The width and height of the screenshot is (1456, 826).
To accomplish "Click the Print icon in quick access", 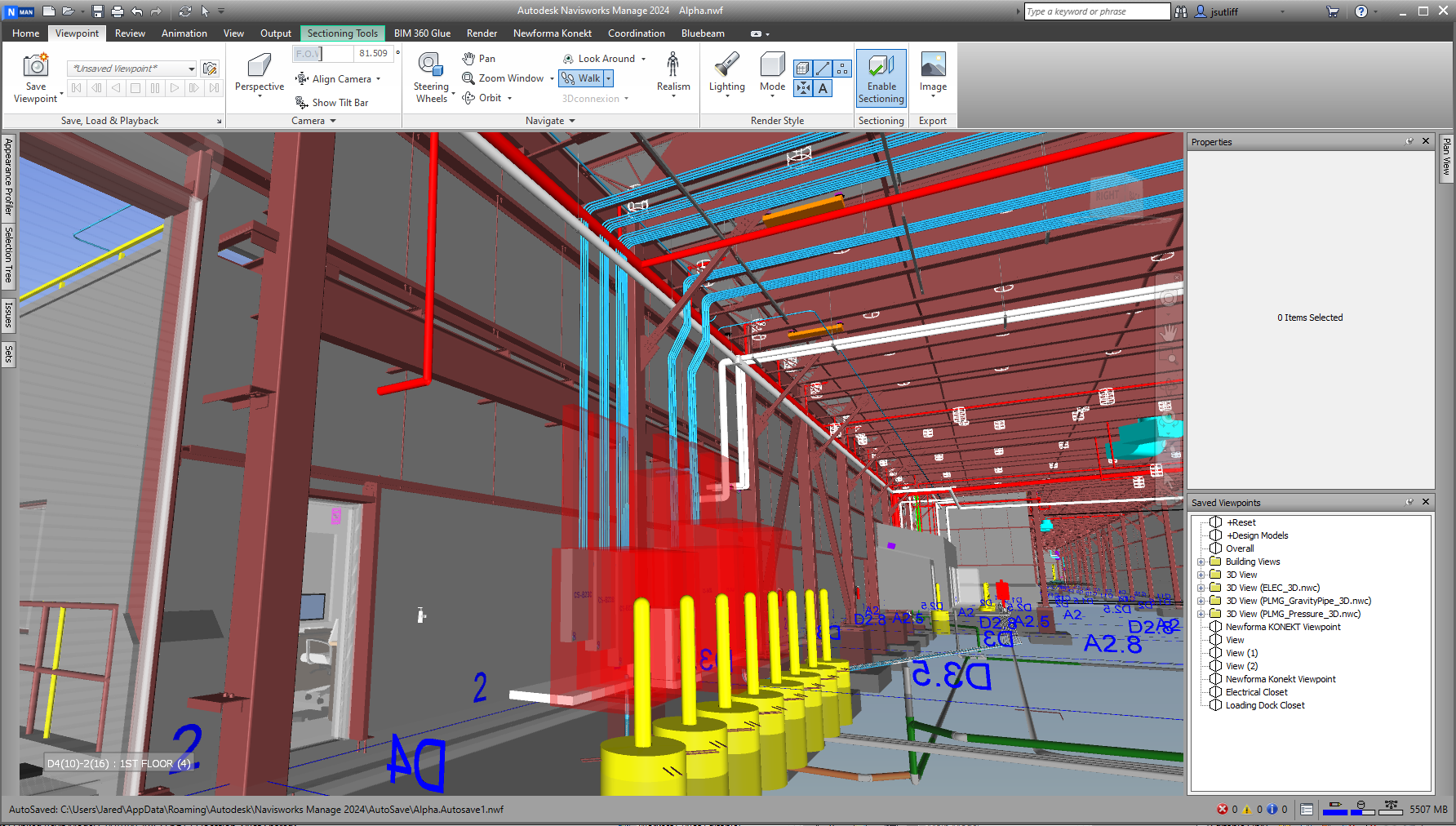I will click(118, 11).
